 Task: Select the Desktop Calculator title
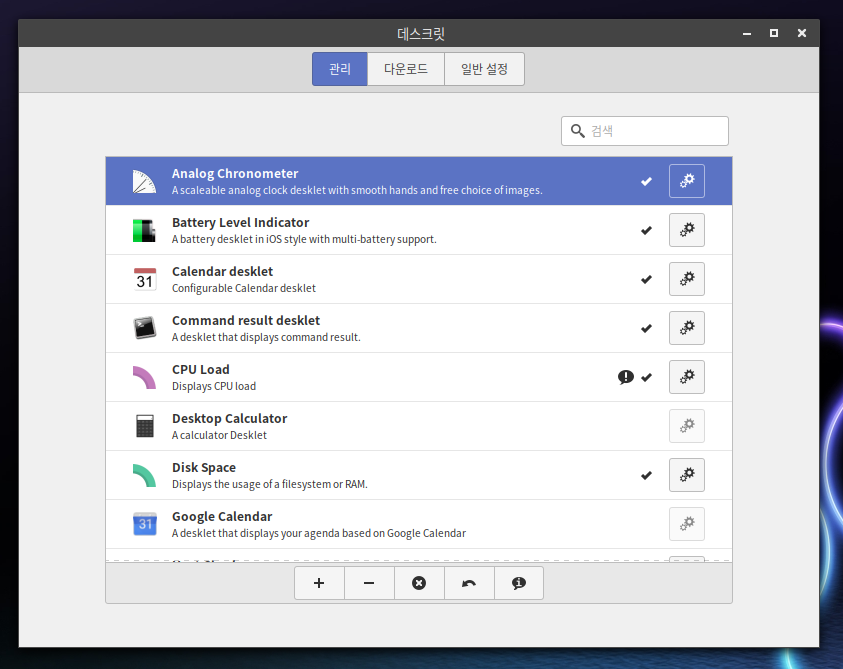point(230,418)
